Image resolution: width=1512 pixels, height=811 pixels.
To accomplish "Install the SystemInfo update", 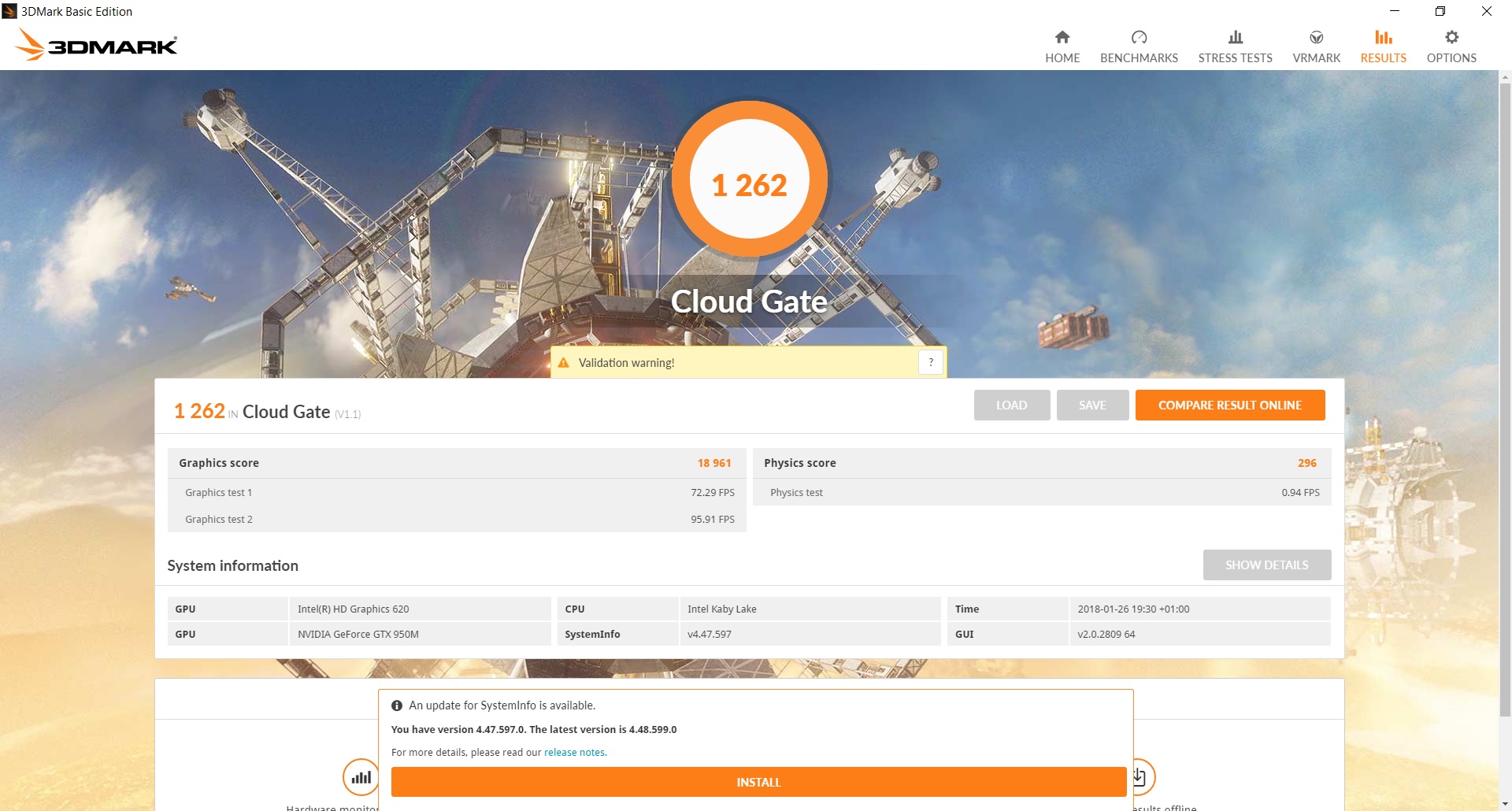I will point(758,782).
